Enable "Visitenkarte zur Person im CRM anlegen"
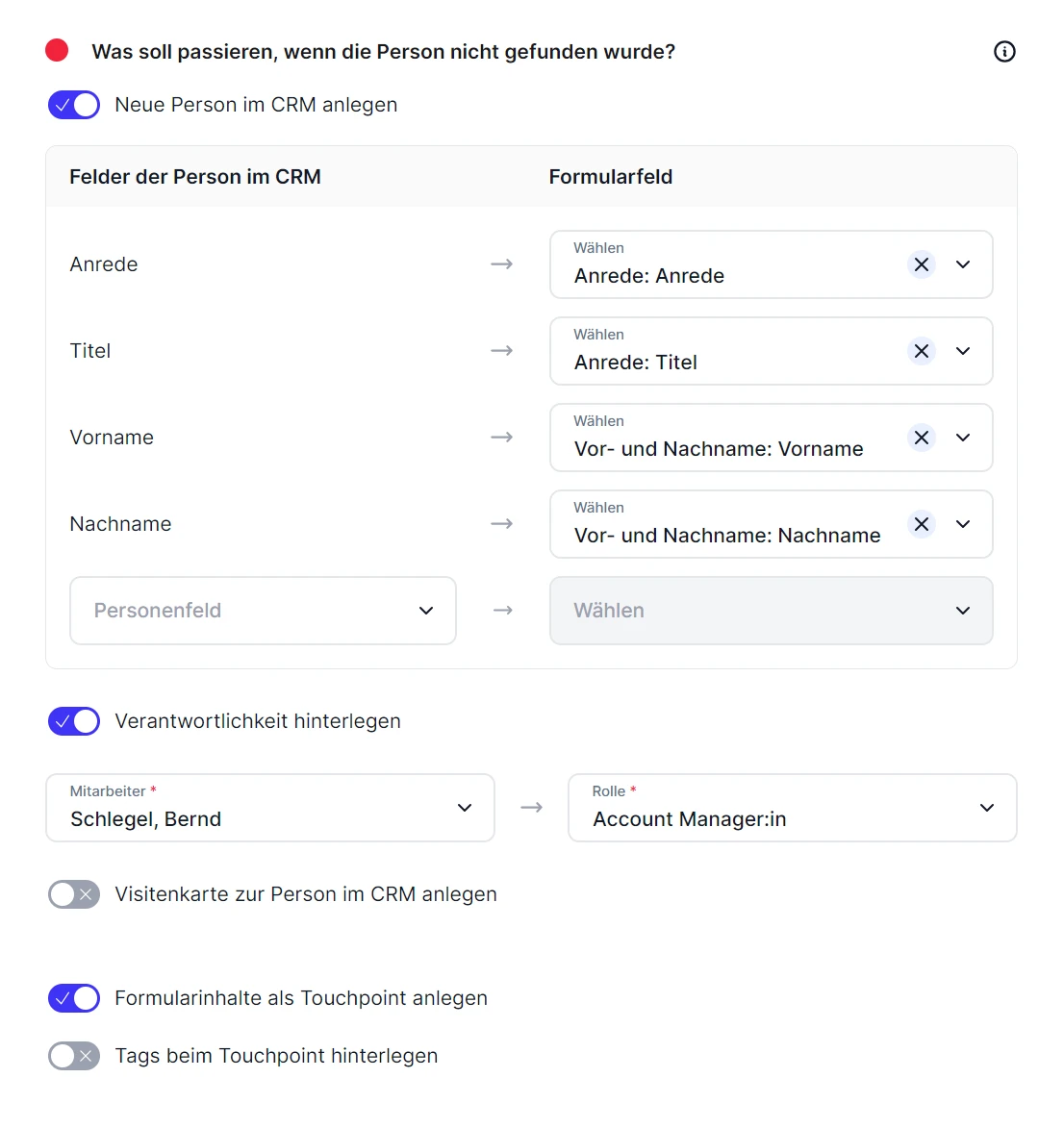 74,894
